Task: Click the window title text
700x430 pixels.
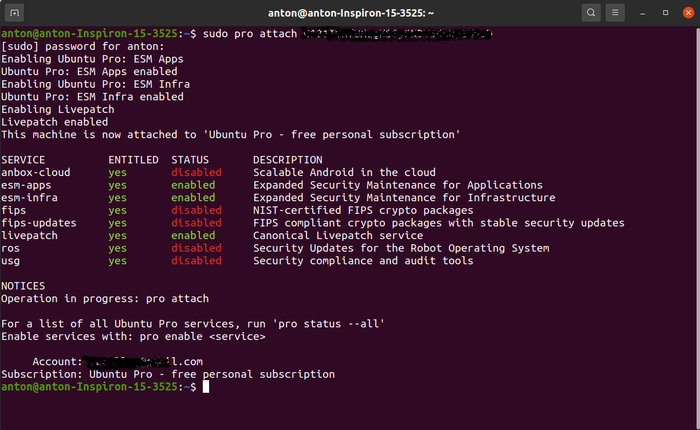Action: pos(349,13)
